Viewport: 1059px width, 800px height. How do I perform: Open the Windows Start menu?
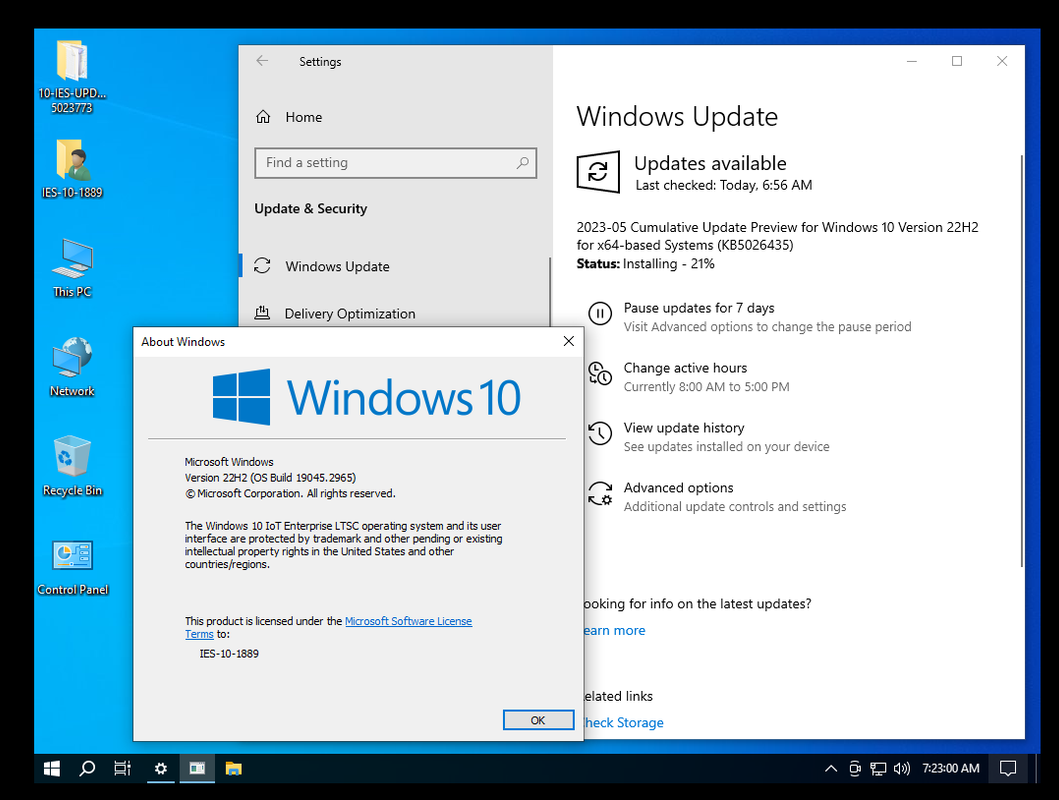pos(52,768)
